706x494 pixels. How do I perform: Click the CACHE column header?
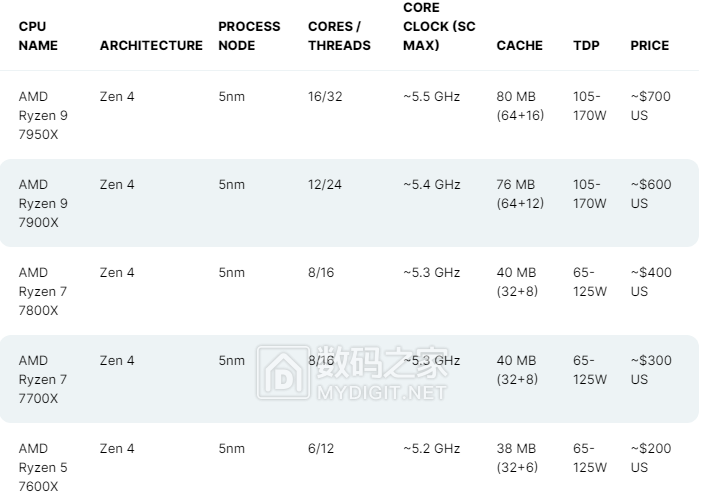point(520,45)
